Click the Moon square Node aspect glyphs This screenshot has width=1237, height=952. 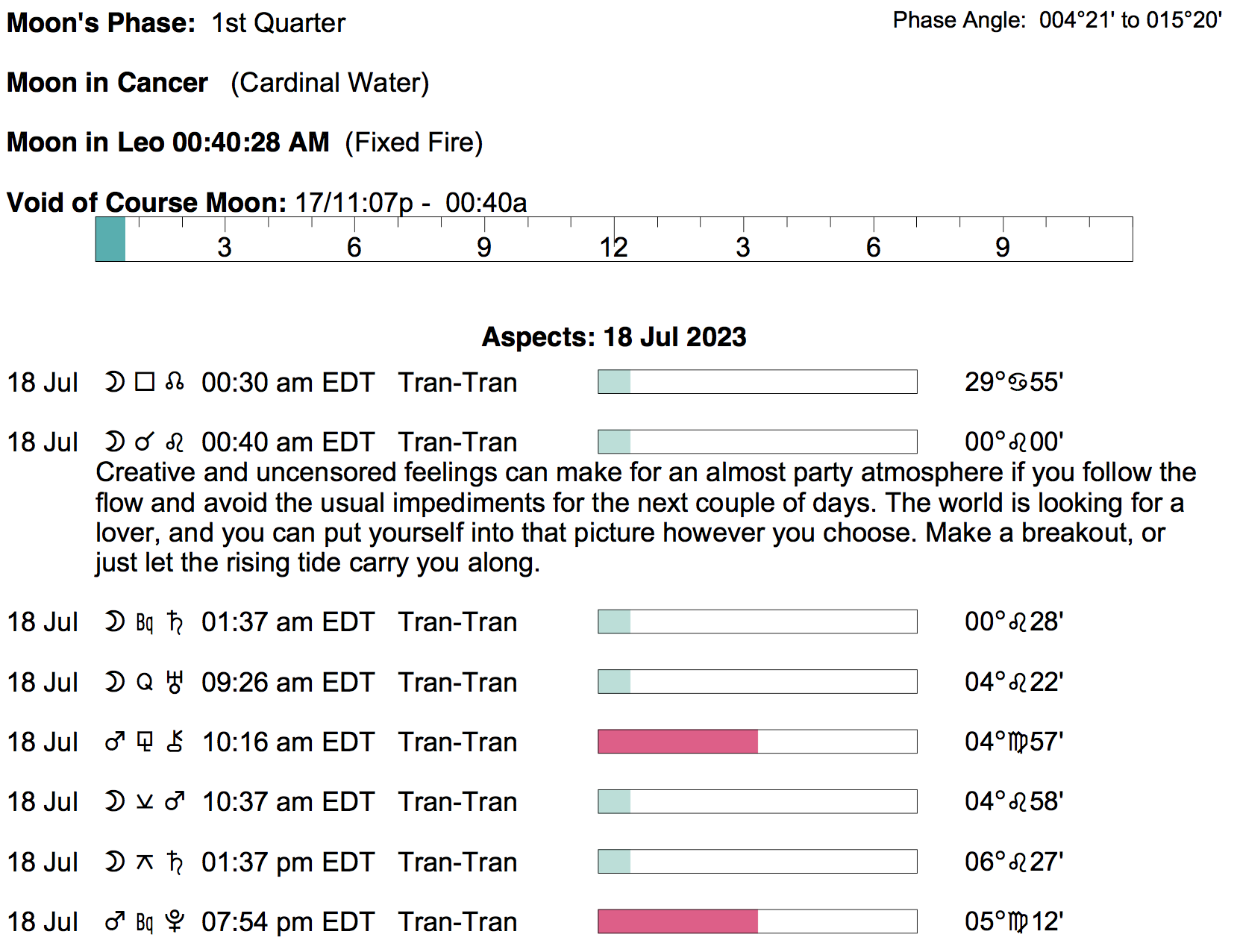pyautogui.click(x=144, y=383)
